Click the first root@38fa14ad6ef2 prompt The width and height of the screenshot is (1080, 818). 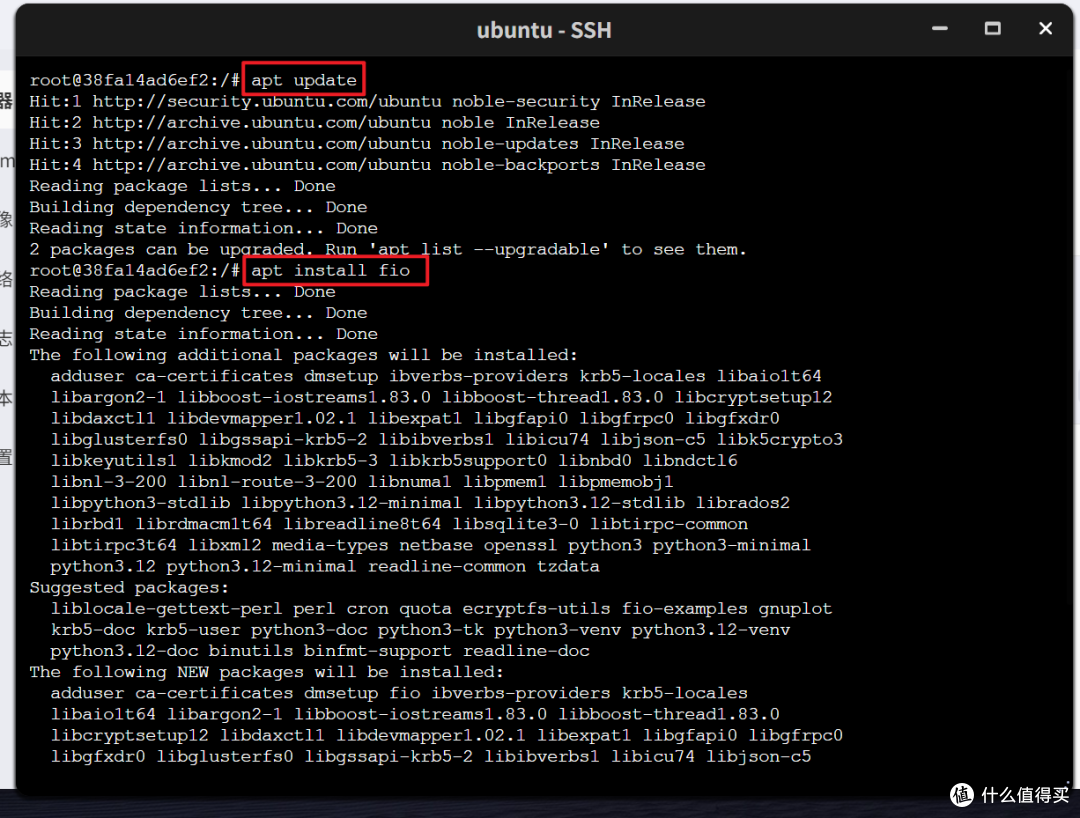[134, 80]
